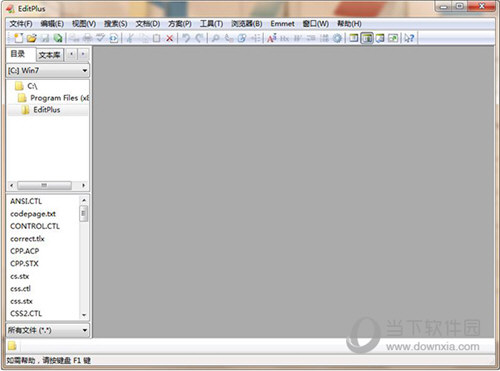Click the Save All toolbar icon

[58, 38]
